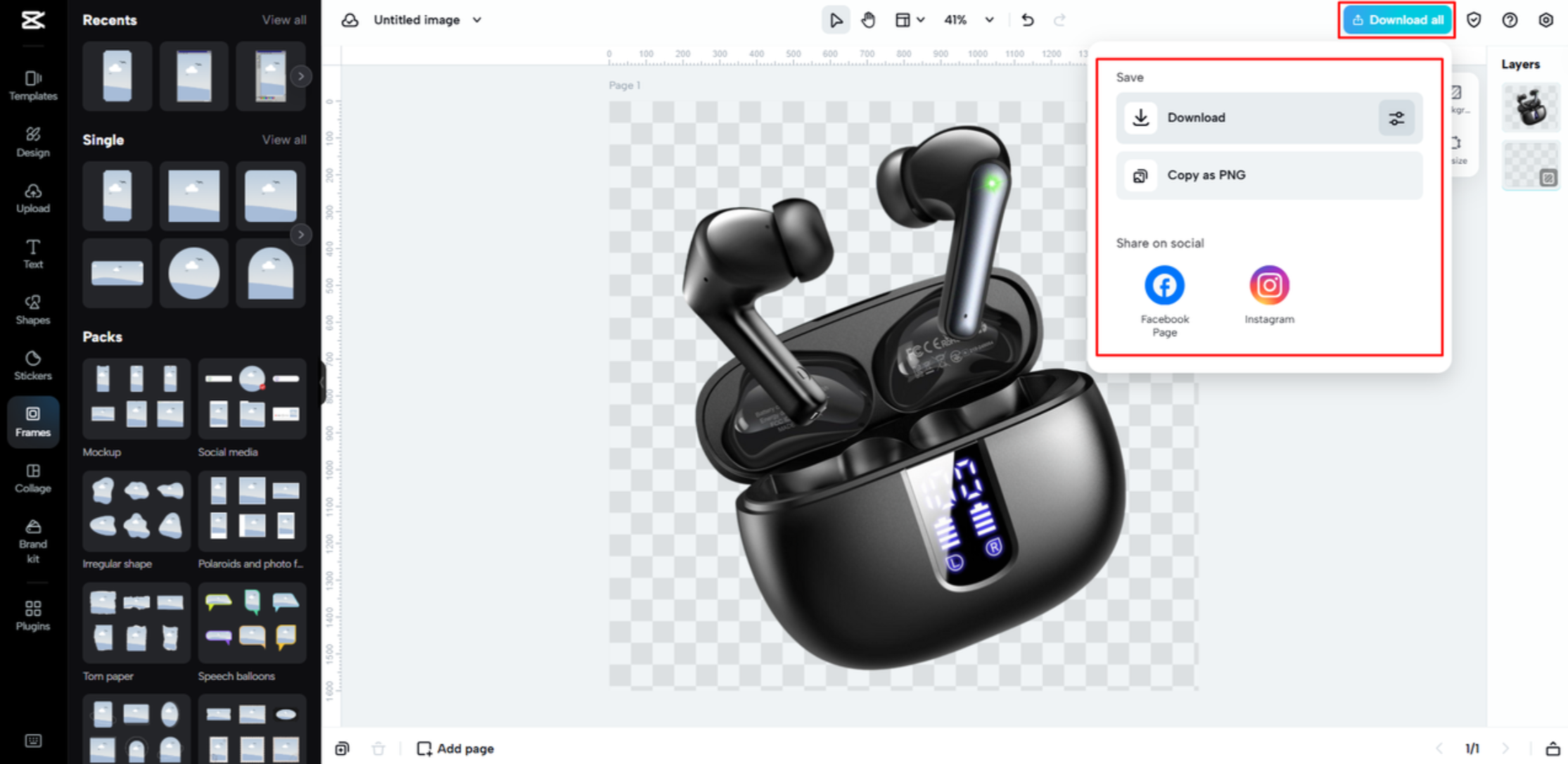
Task: Click the keyboard shortcuts icon at sidebar bottom
Action: click(x=33, y=740)
